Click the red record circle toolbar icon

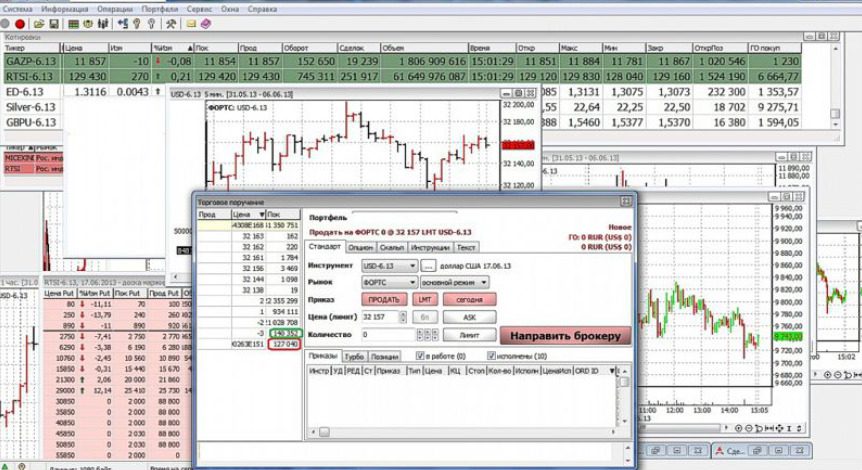20,24
